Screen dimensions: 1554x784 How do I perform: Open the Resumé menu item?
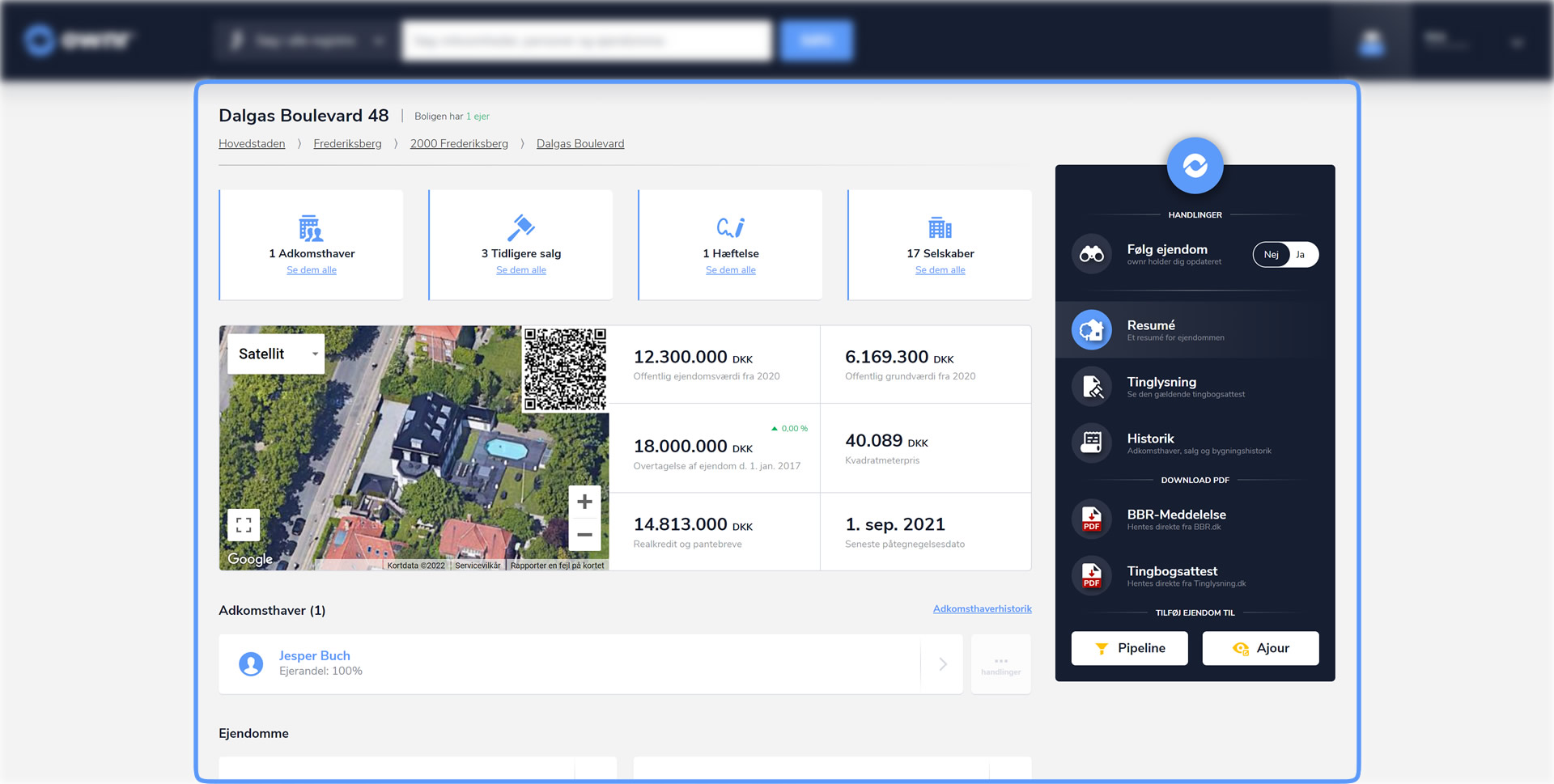(1195, 330)
